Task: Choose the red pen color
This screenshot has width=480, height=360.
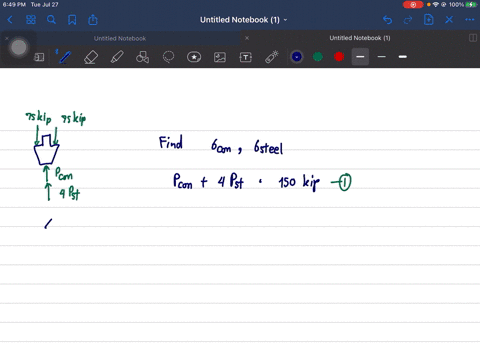Action: coord(339,57)
